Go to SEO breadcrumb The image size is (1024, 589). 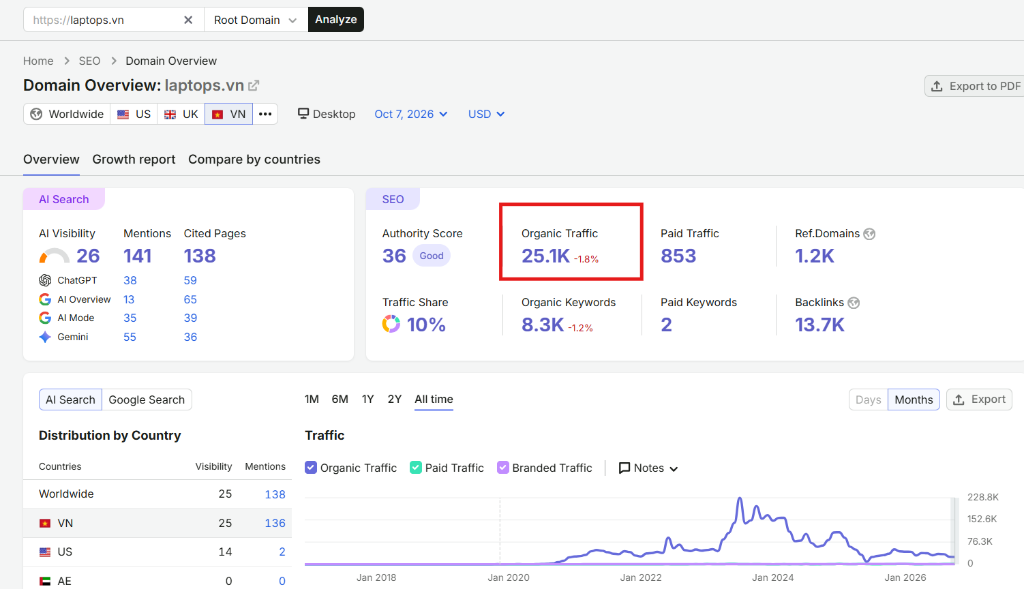[x=89, y=61]
